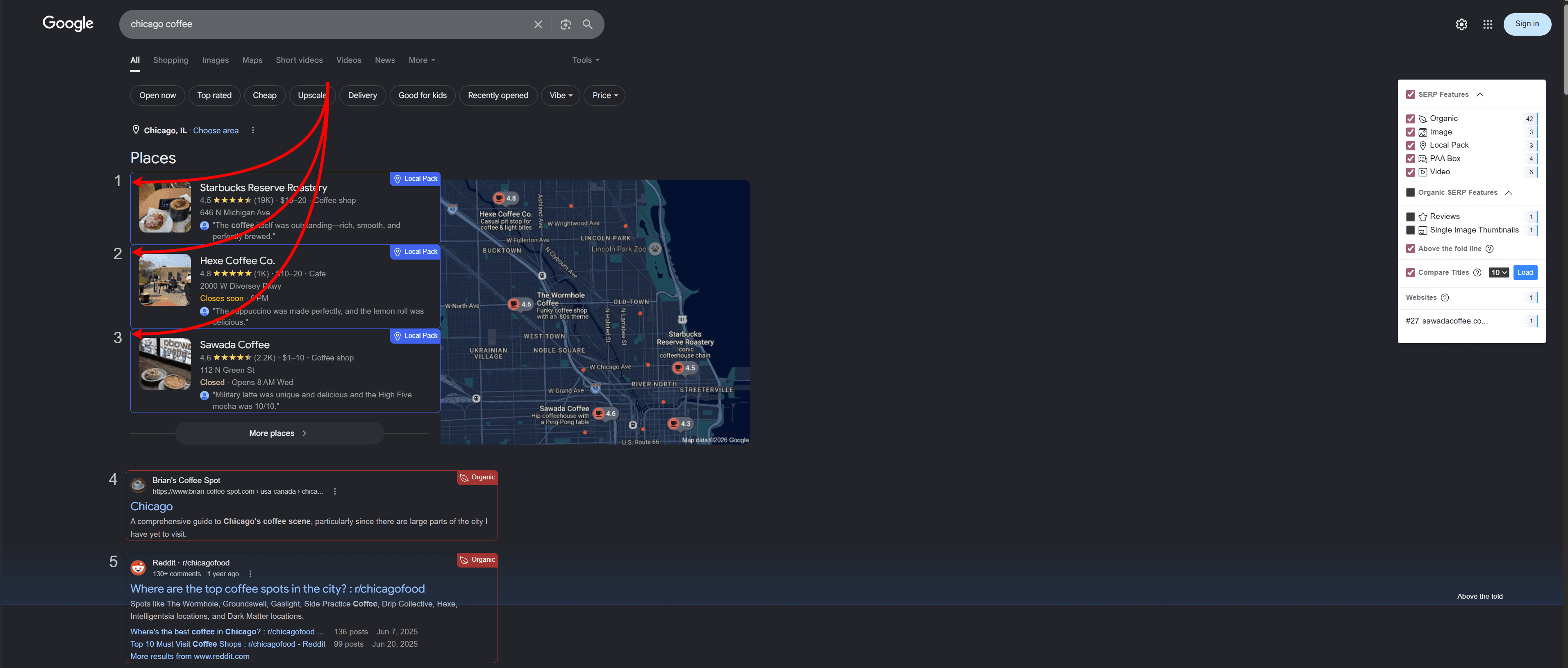Viewport: 1568px width, 668px height.
Task: Switch to the Short videos tab
Action: [299, 60]
